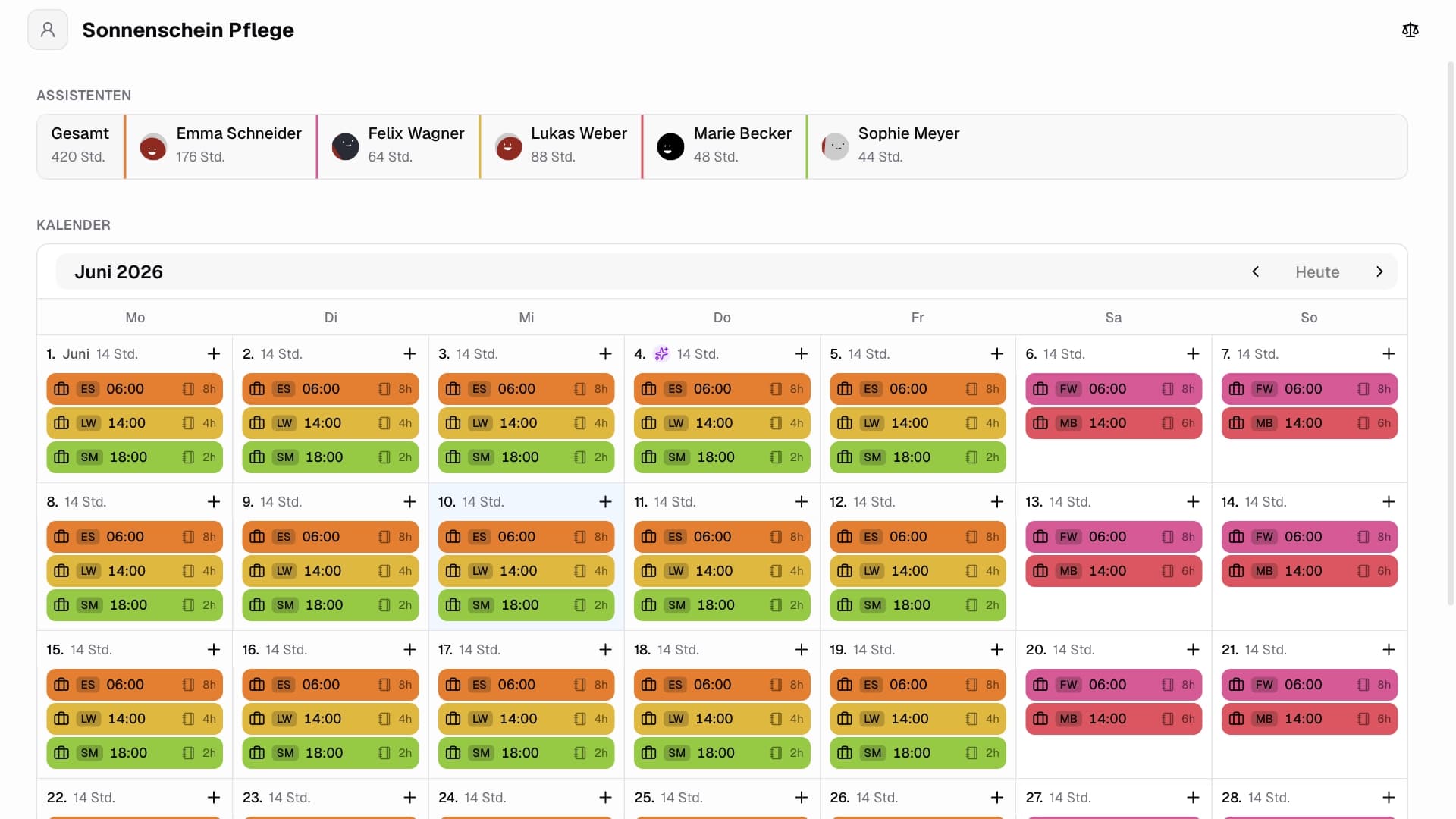The width and height of the screenshot is (1456, 819).
Task: Add a shift on June 18
Action: 801,650
